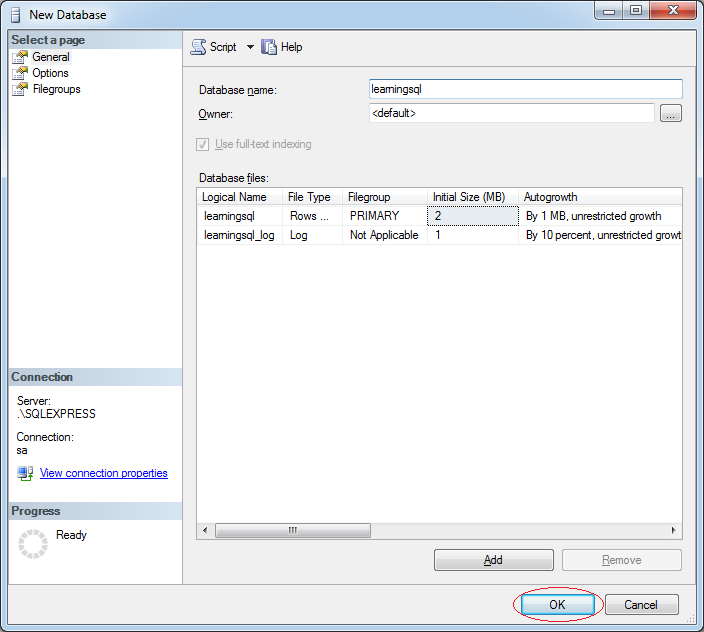Click the Not Applicable filegroup cell
Screen dimensions: 704x632
[385, 235]
